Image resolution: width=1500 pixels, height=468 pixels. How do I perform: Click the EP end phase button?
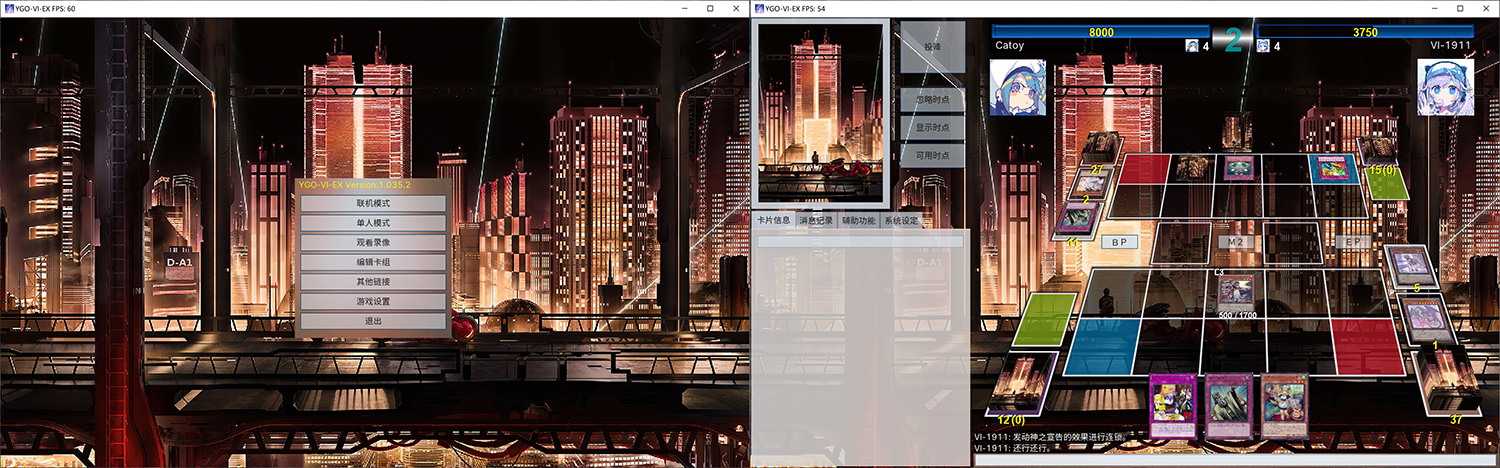coord(1353,241)
